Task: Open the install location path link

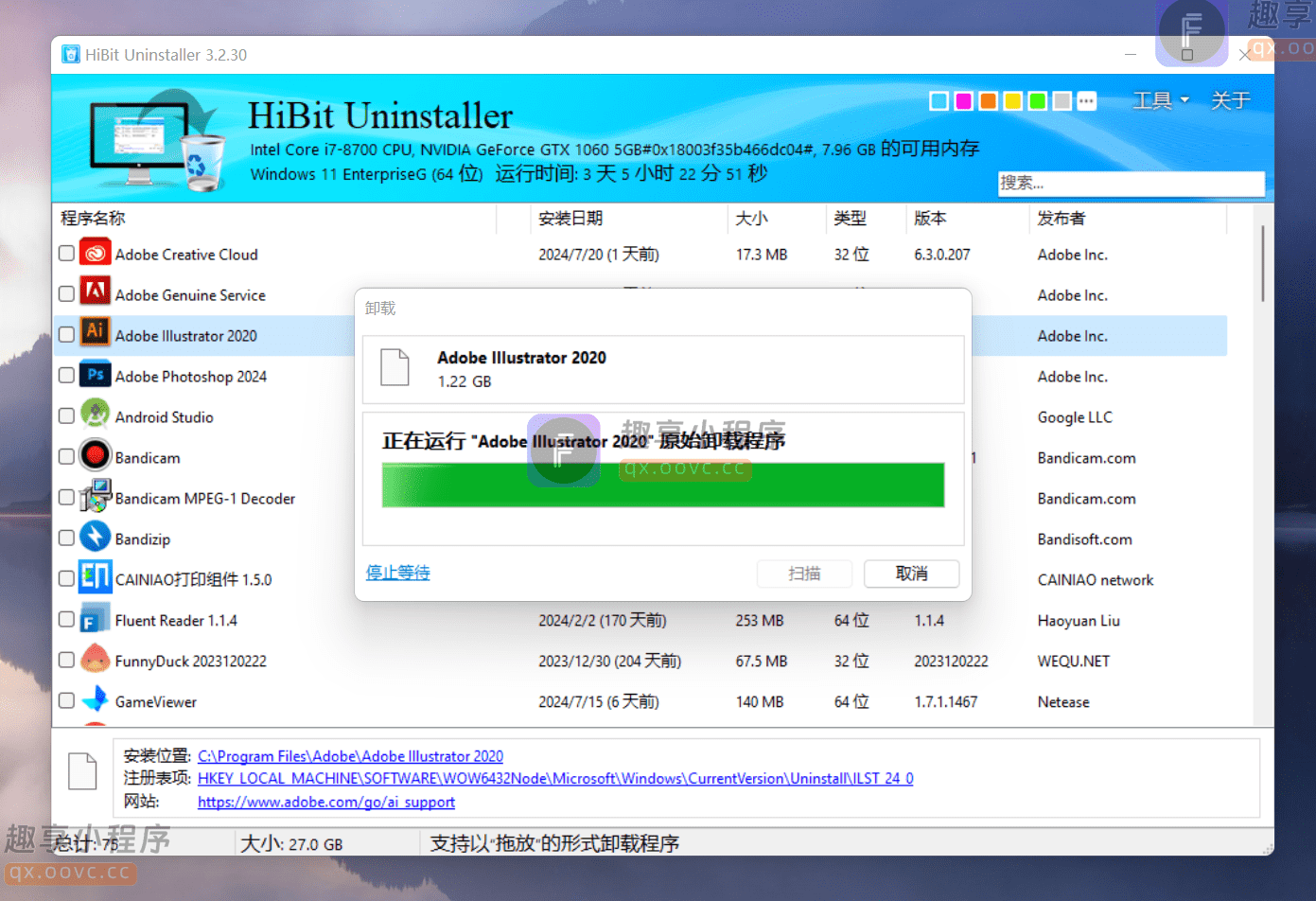Action: coord(350,756)
